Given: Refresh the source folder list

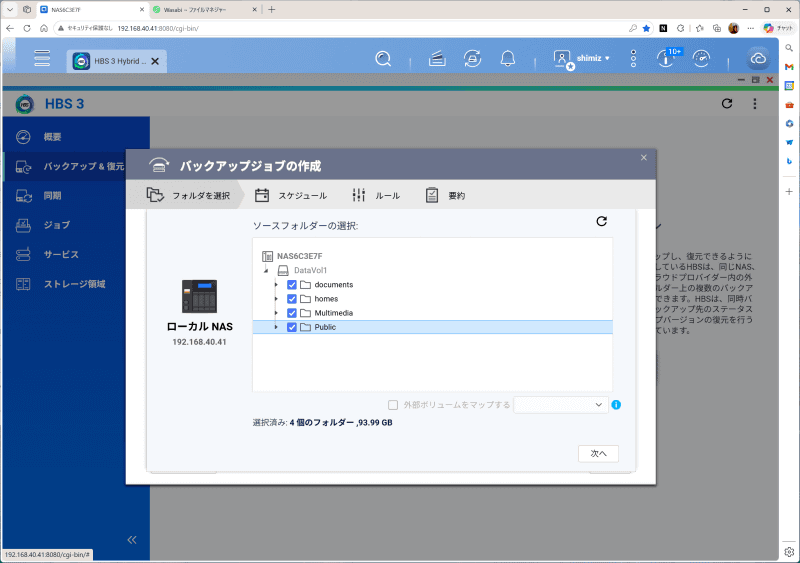Looking at the screenshot, I should coord(602,221).
